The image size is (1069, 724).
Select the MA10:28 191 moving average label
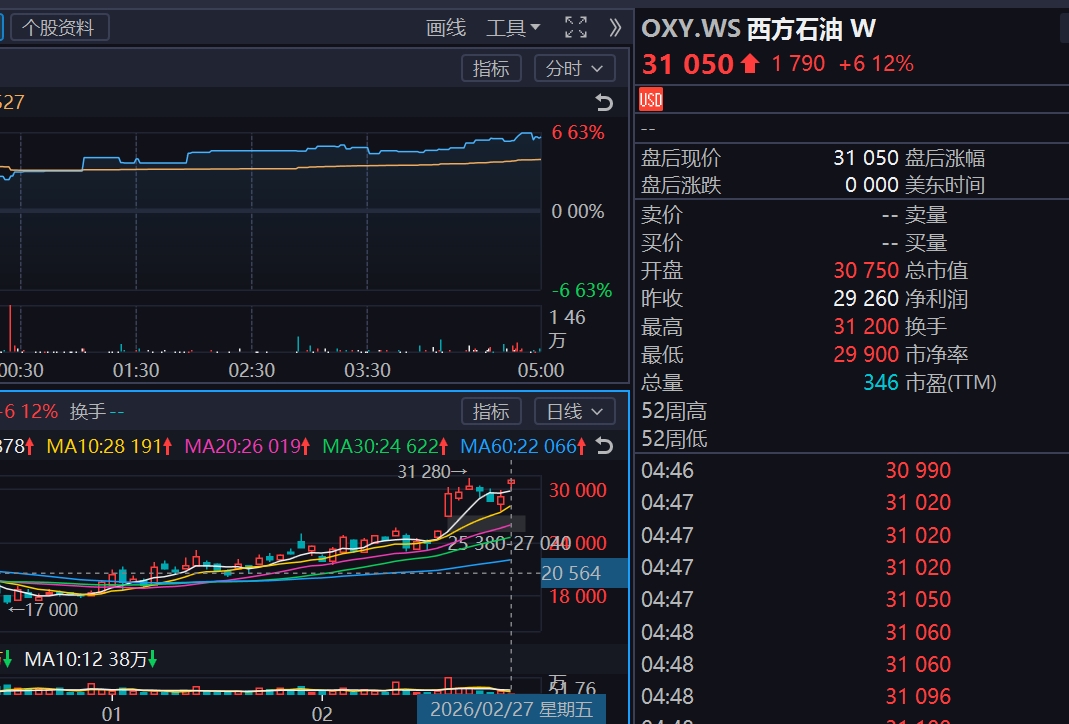pos(109,447)
